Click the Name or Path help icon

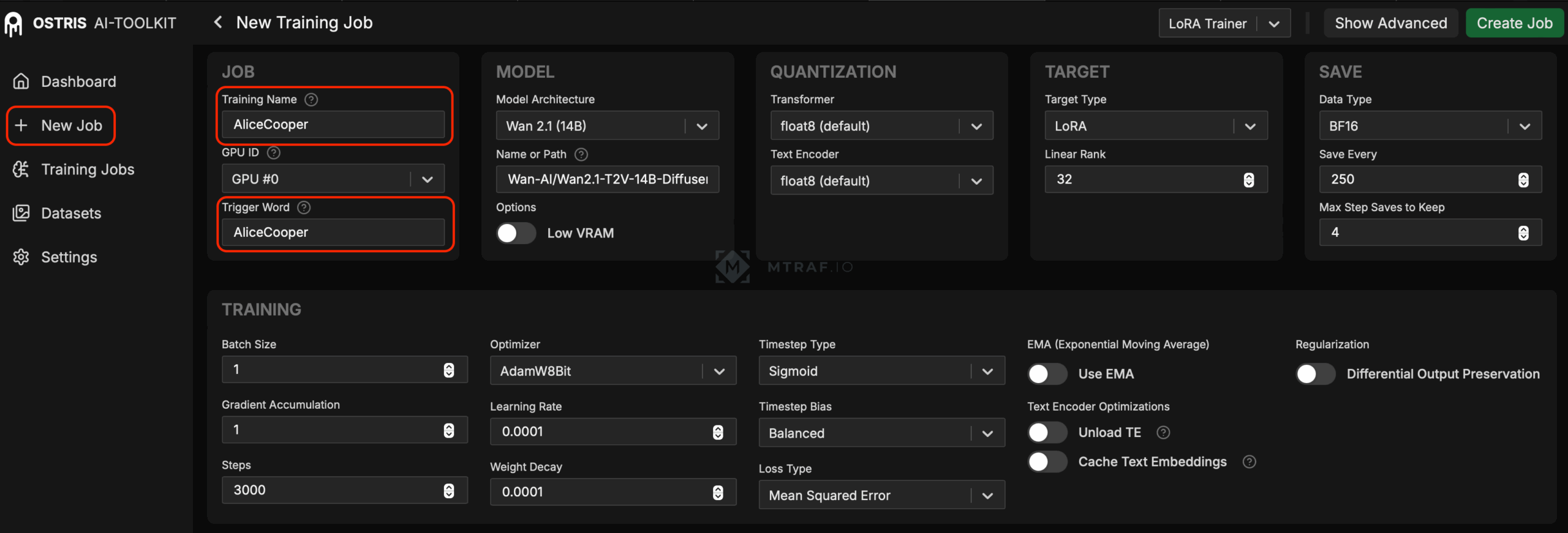(581, 155)
